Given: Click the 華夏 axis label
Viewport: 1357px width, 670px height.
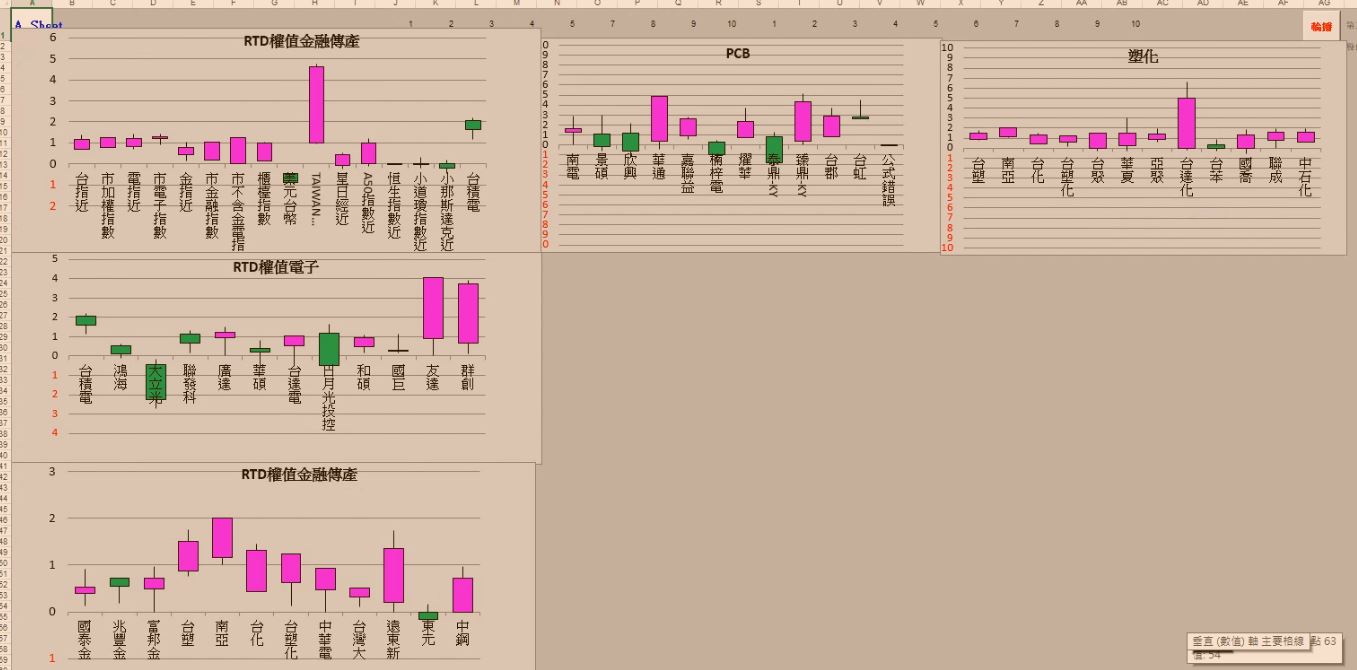Looking at the screenshot, I should pos(1127,170).
